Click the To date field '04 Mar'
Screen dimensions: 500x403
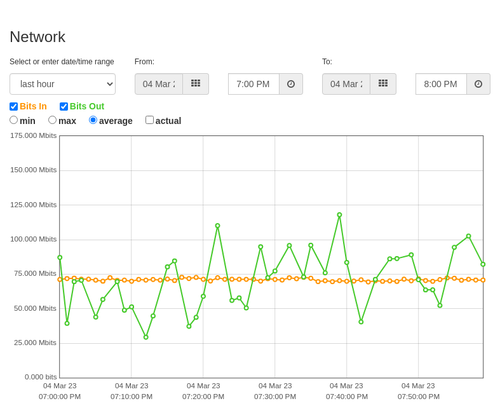click(x=346, y=84)
